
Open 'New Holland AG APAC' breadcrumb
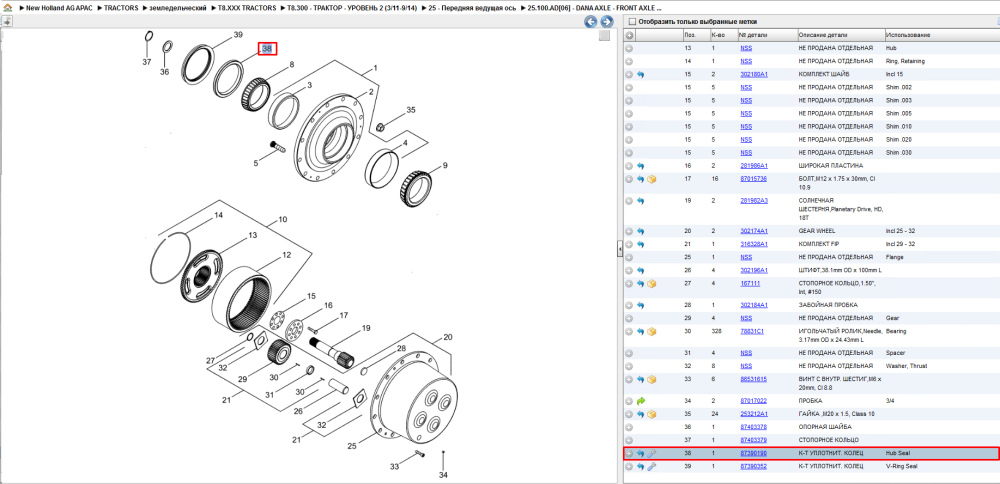tap(60, 9)
